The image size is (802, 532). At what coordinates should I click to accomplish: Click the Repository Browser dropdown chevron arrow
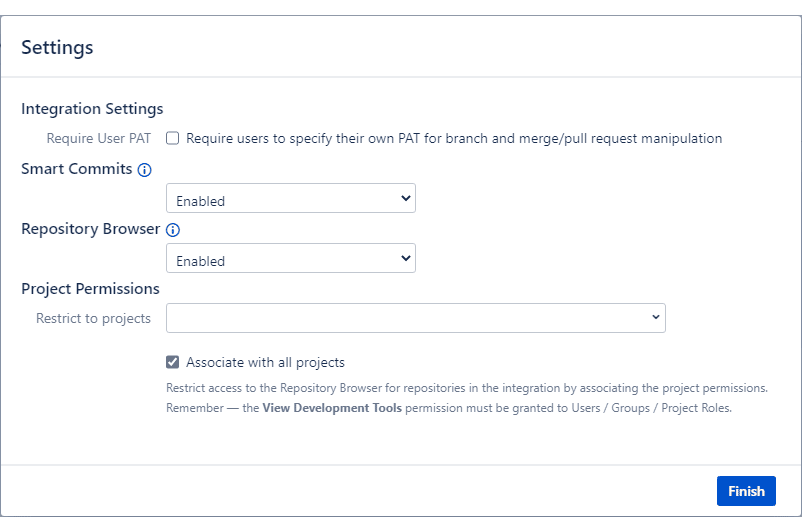tap(406, 258)
